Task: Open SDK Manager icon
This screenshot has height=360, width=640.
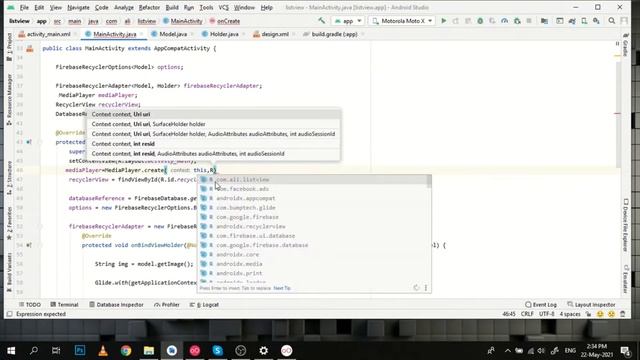Action: pyautogui.click(x=596, y=21)
